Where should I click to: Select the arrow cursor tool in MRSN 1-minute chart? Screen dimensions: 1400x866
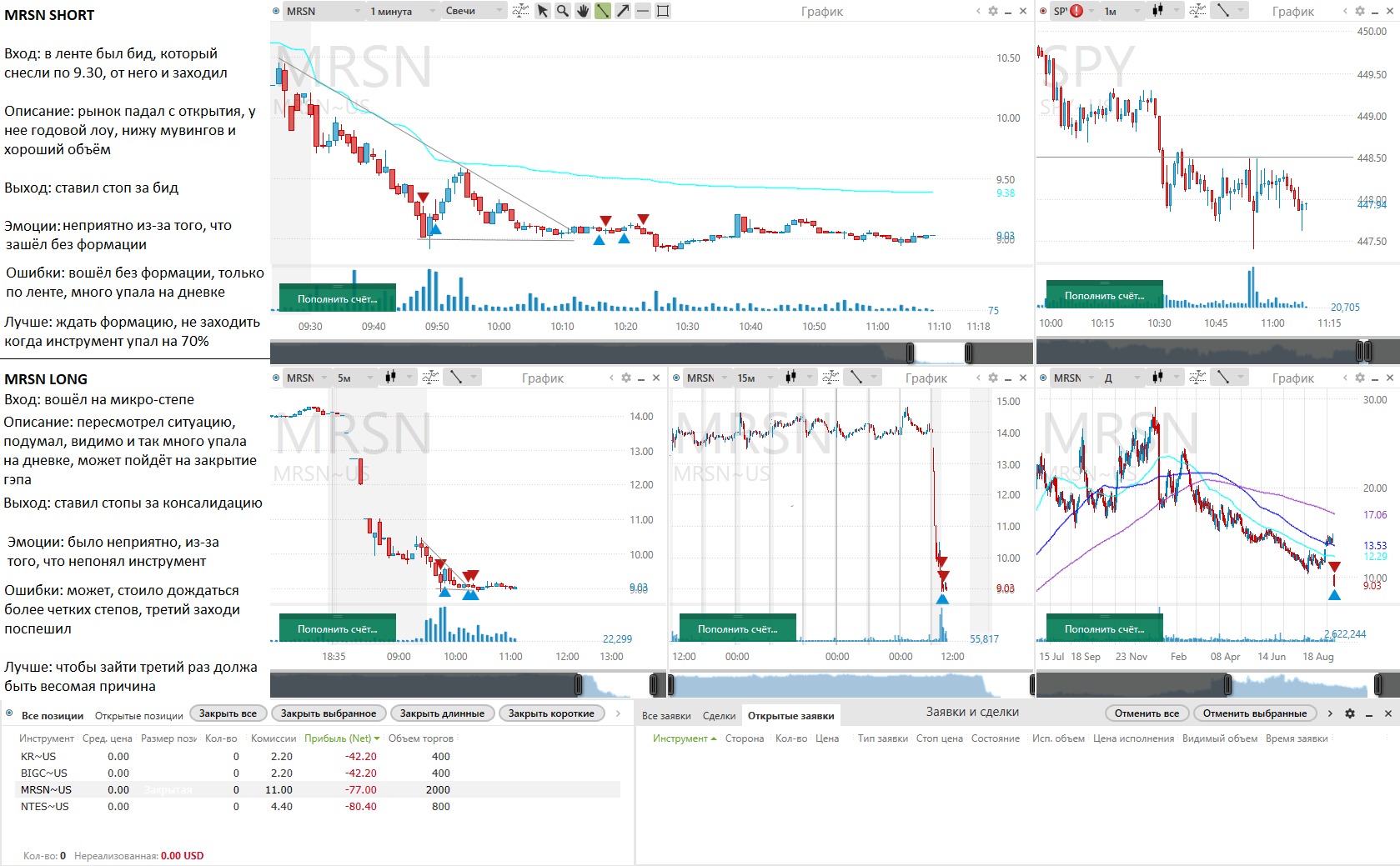543,11
